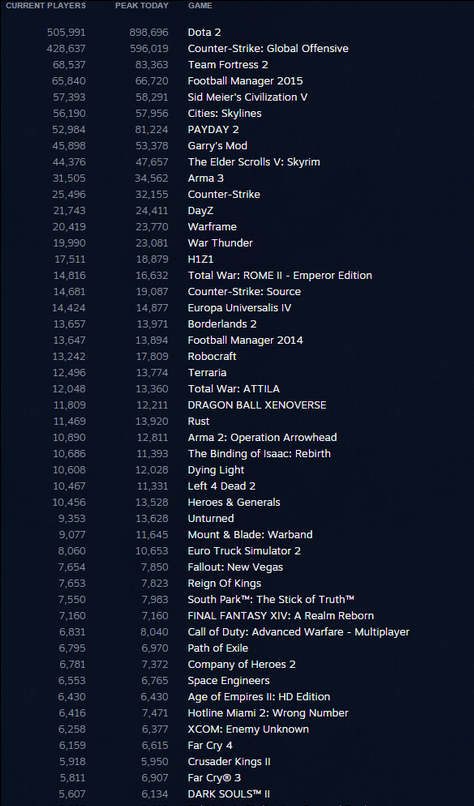Open Space Engineers entry
Screen dimensions: 474x806
pos(229,680)
